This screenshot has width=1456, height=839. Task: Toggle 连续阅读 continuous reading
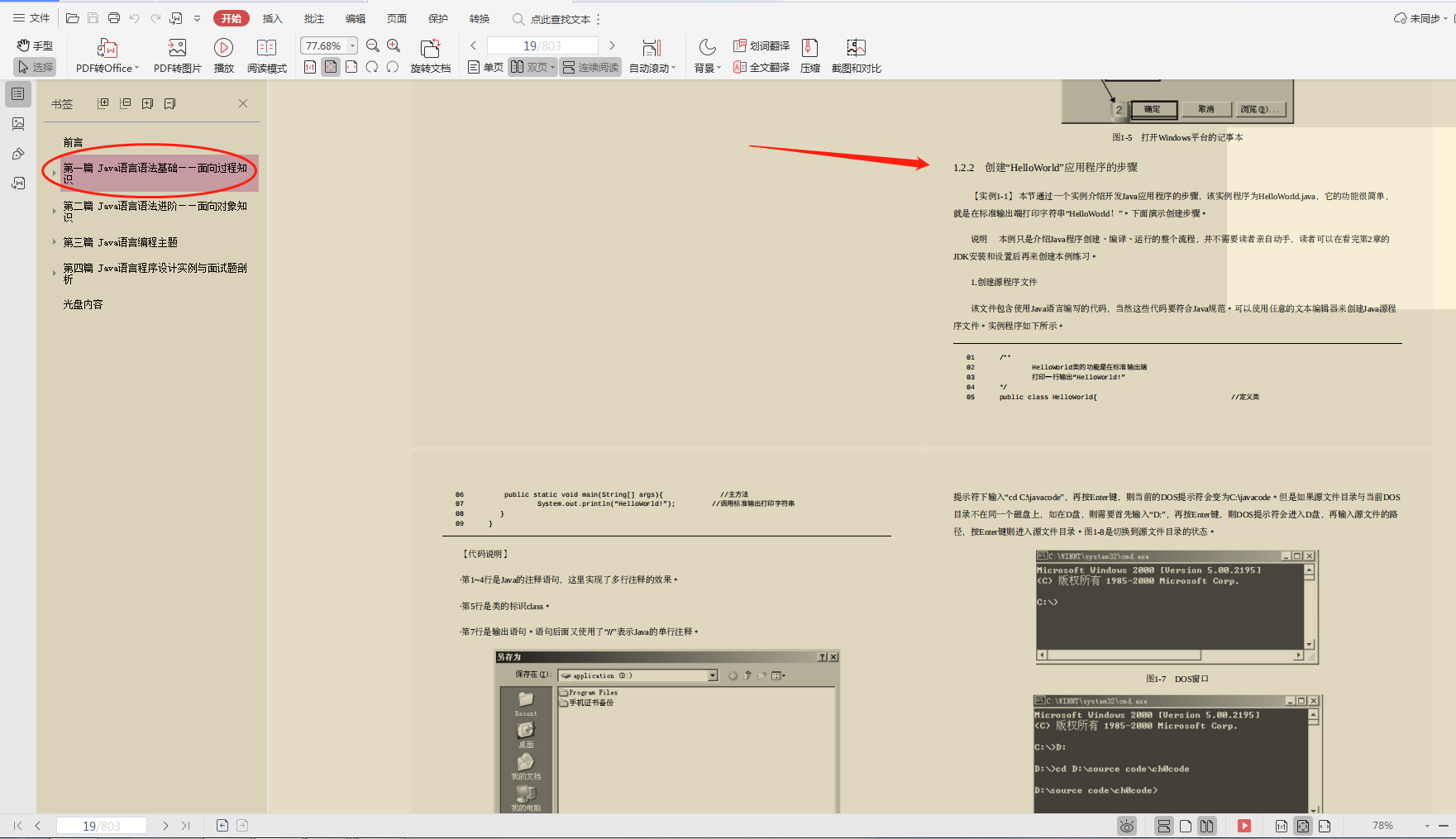(x=590, y=67)
